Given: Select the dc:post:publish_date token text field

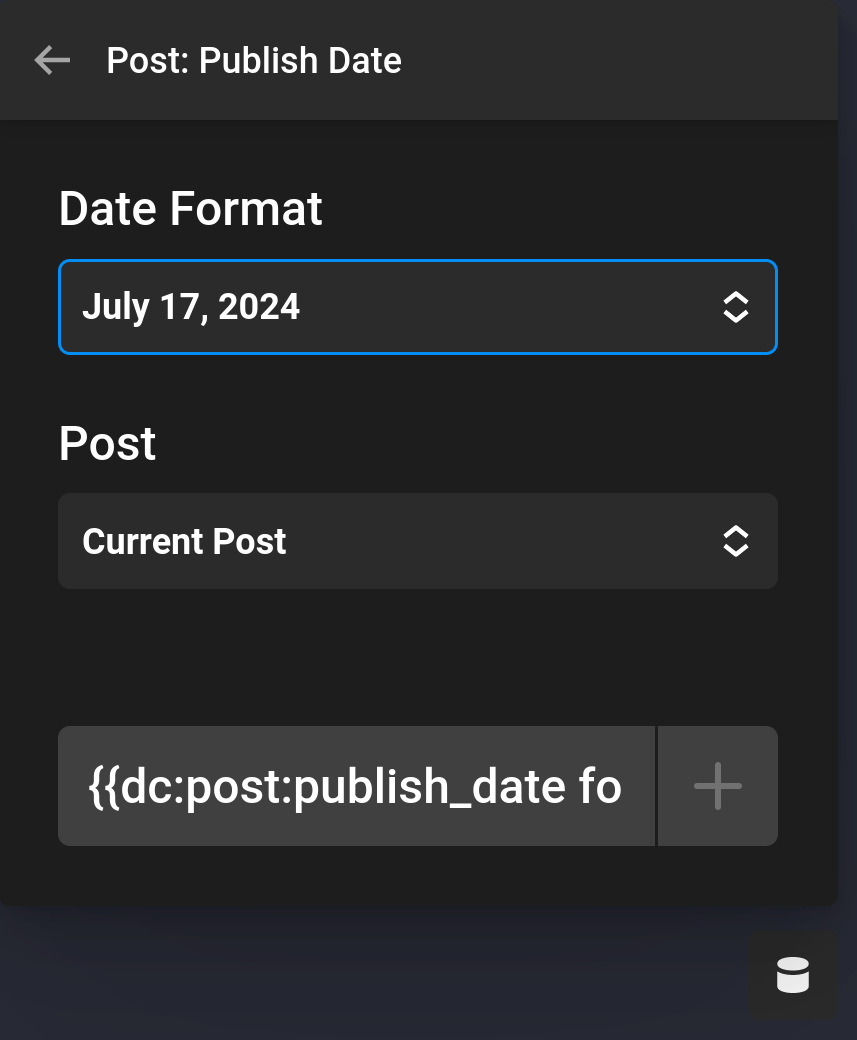Looking at the screenshot, I should click(x=356, y=786).
